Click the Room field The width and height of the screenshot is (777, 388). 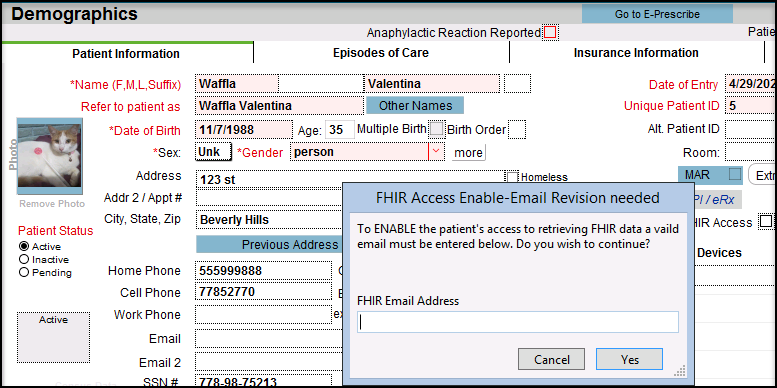coord(751,152)
